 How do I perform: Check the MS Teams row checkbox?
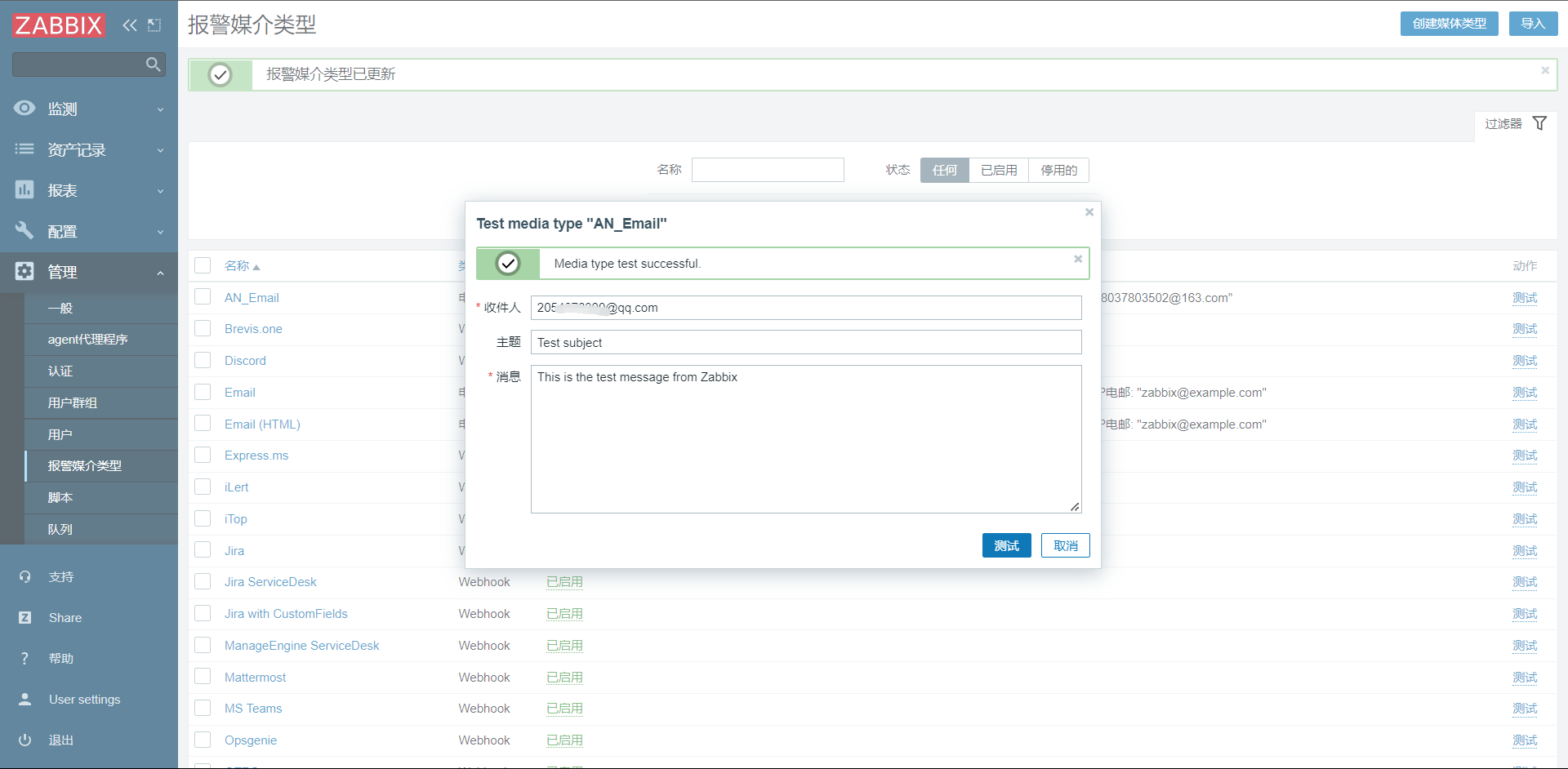[203, 708]
